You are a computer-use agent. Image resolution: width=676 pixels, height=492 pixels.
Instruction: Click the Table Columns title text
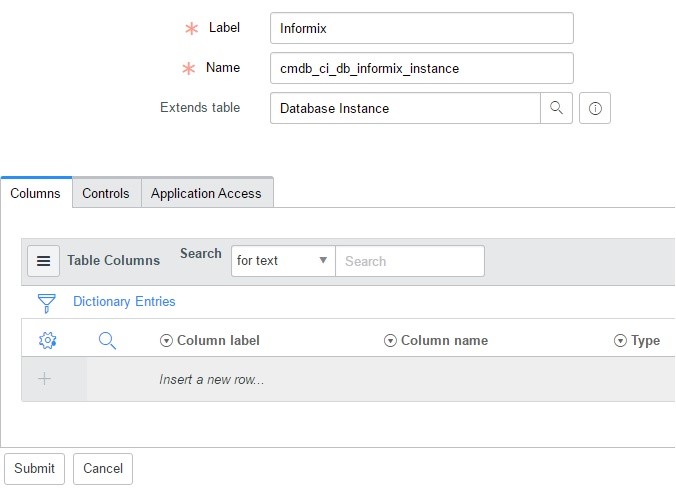click(x=113, y=260)
